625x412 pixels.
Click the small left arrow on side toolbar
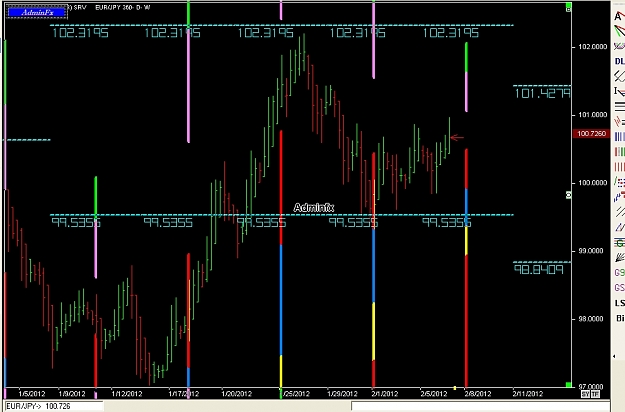pyautogui.click(x=614, y=357)
